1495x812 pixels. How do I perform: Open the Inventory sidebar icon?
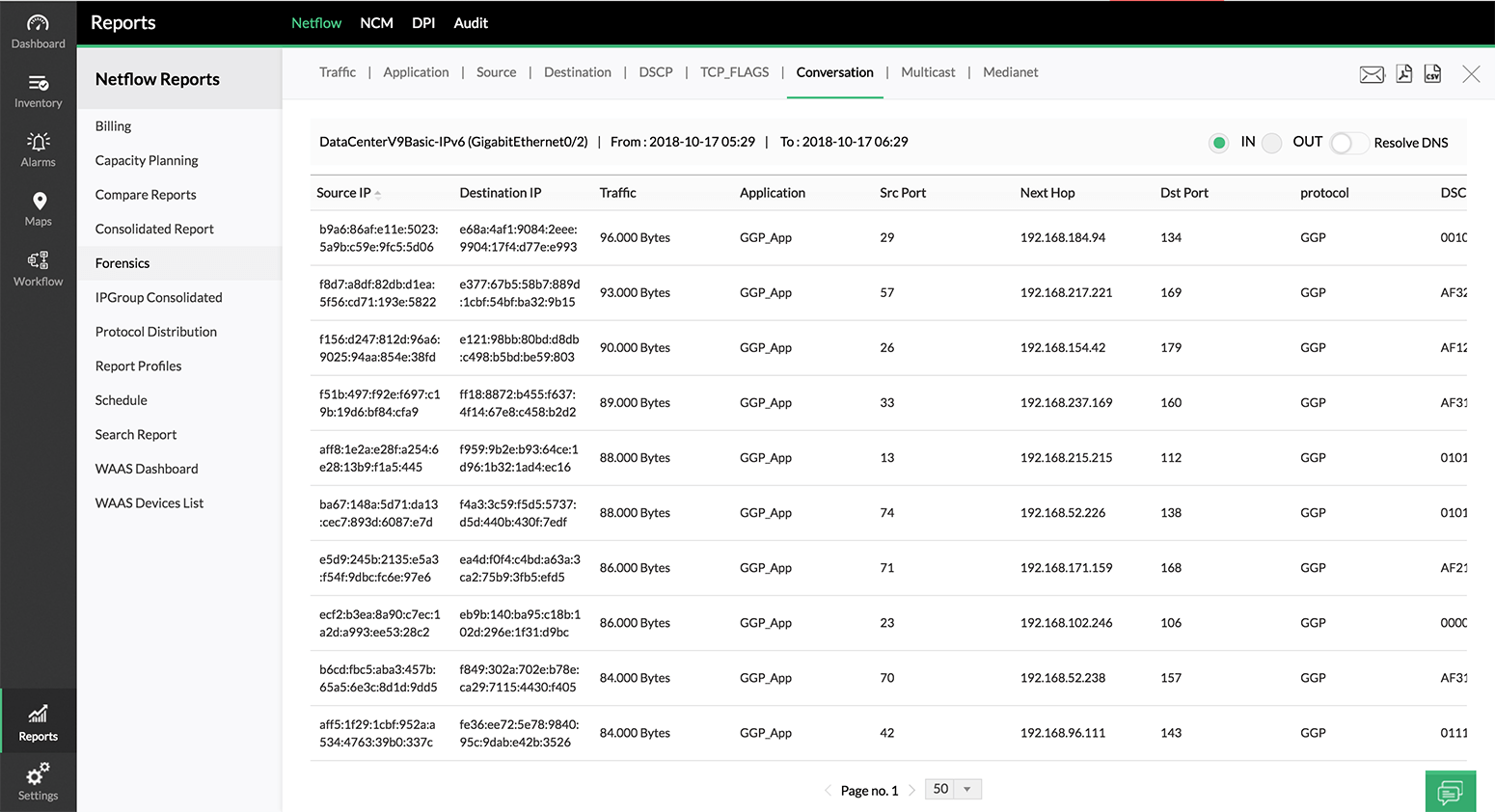(38, 83)
